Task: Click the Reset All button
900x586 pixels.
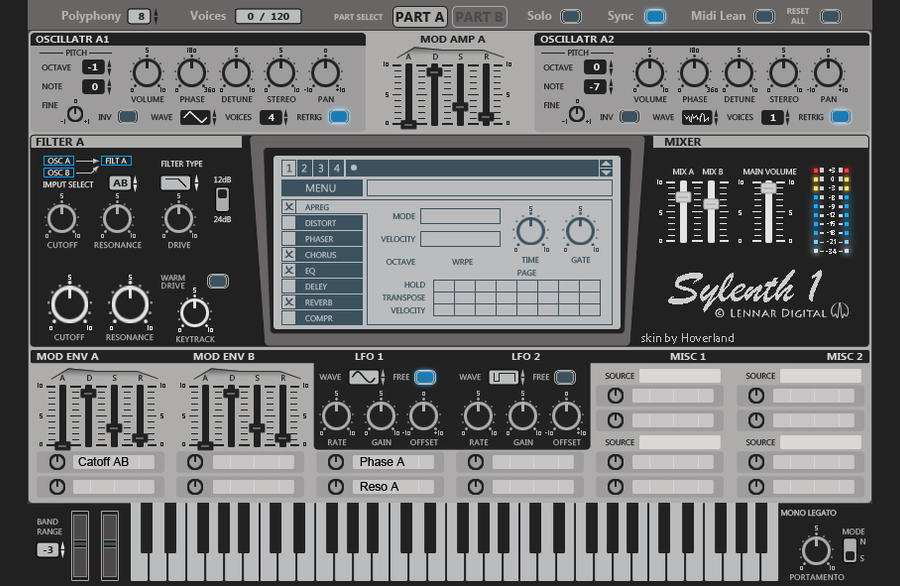Action: [x=831, y=16]
